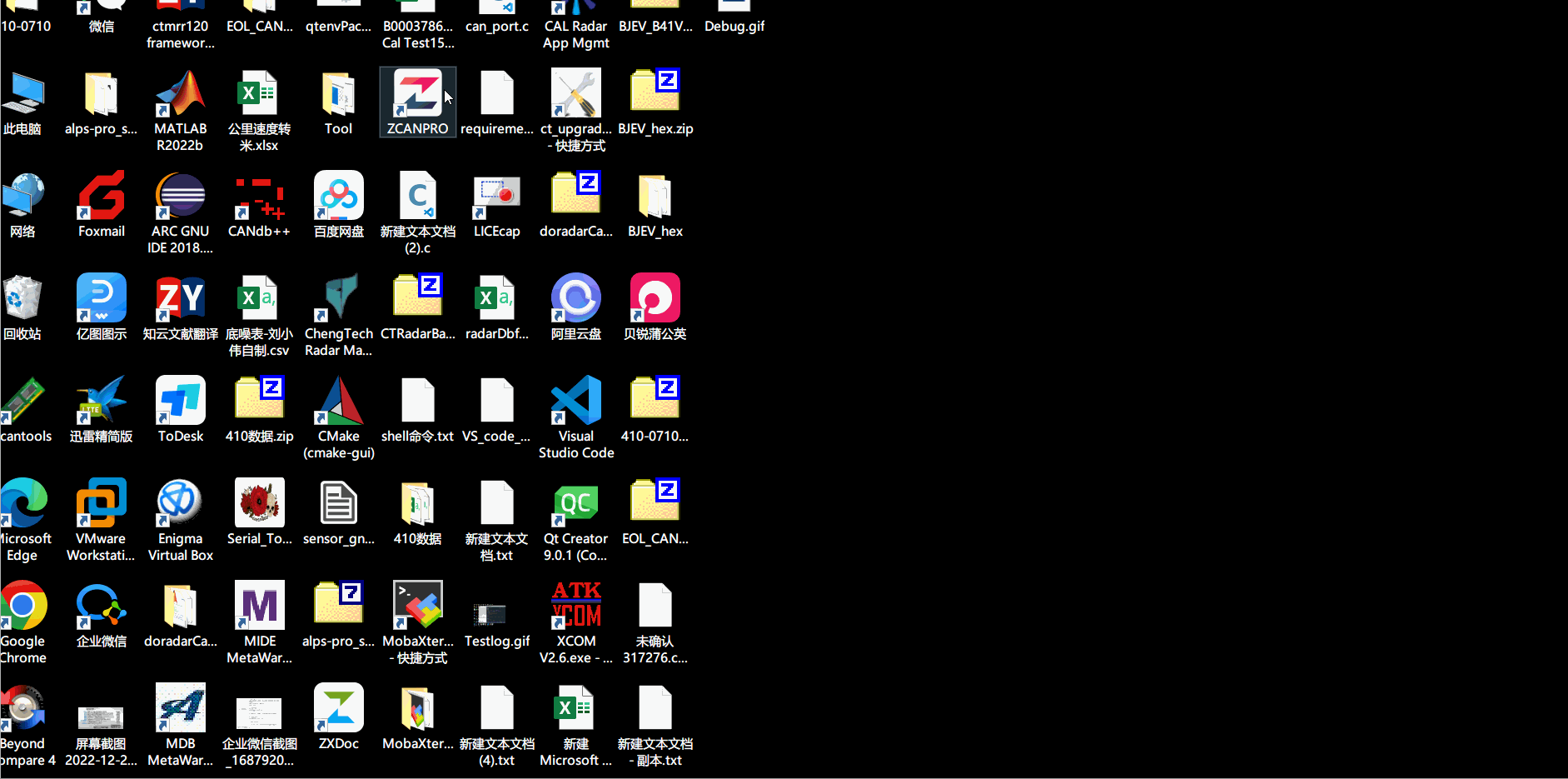Select the VMware Workstation icon
The width and height of the screenshot is (1568, 779).
point(102,504)
